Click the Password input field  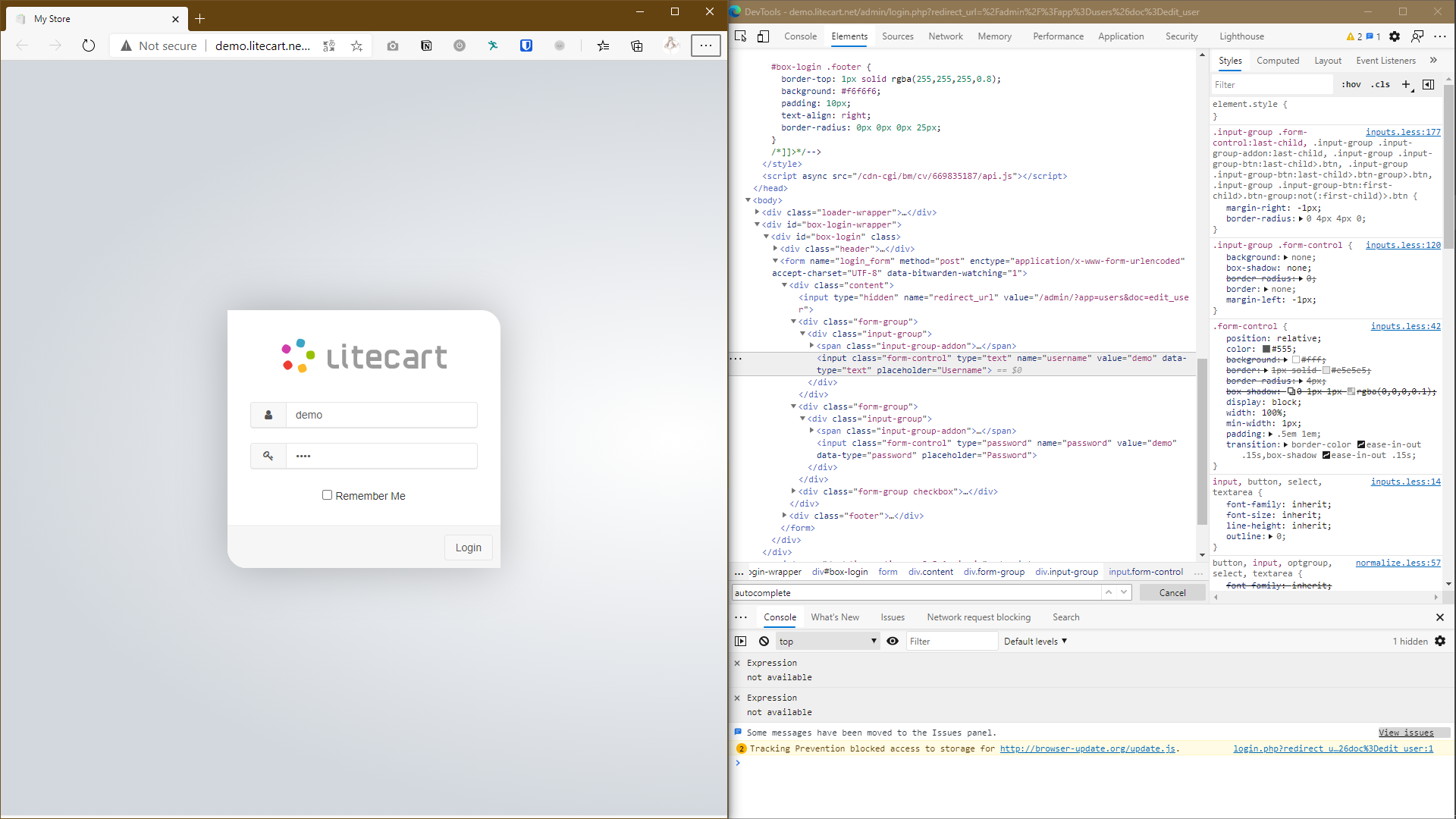[381, 456]
